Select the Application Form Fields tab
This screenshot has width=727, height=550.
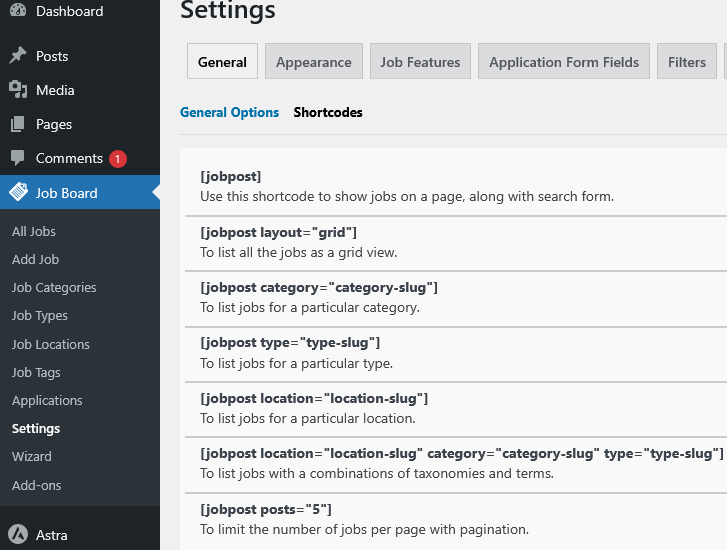564,62
